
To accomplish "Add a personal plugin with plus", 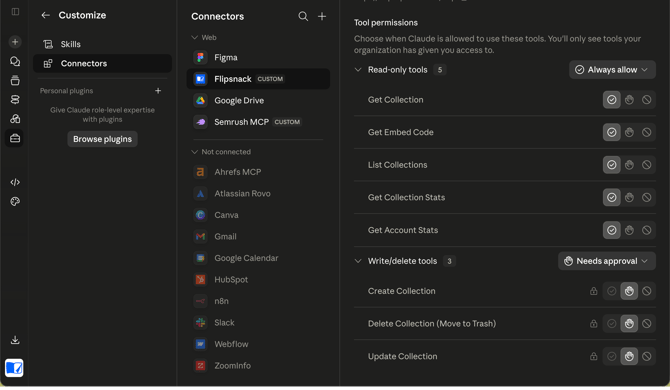I will (x=158, y=91).
